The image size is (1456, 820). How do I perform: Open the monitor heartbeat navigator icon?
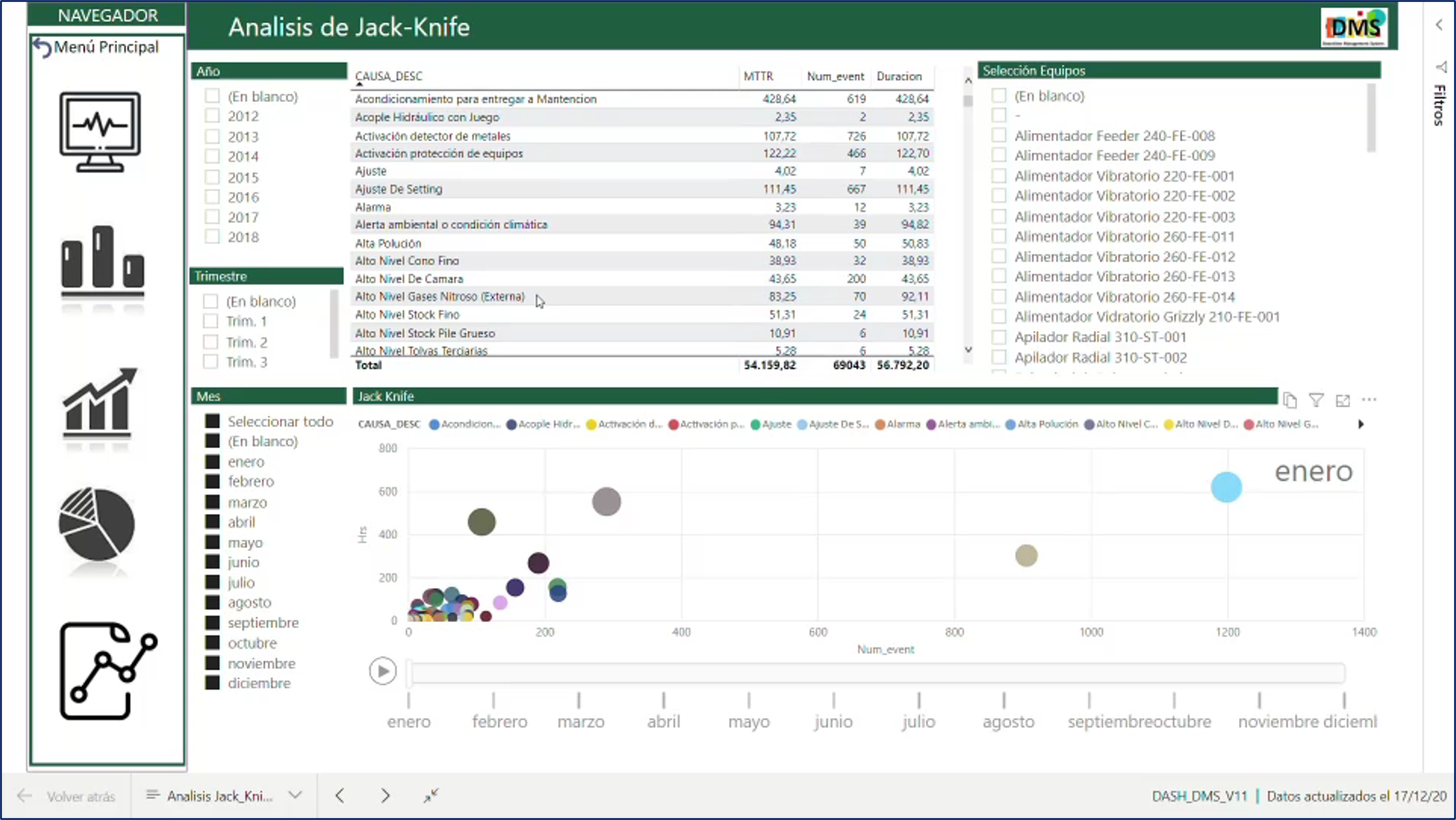coord(100,132)
